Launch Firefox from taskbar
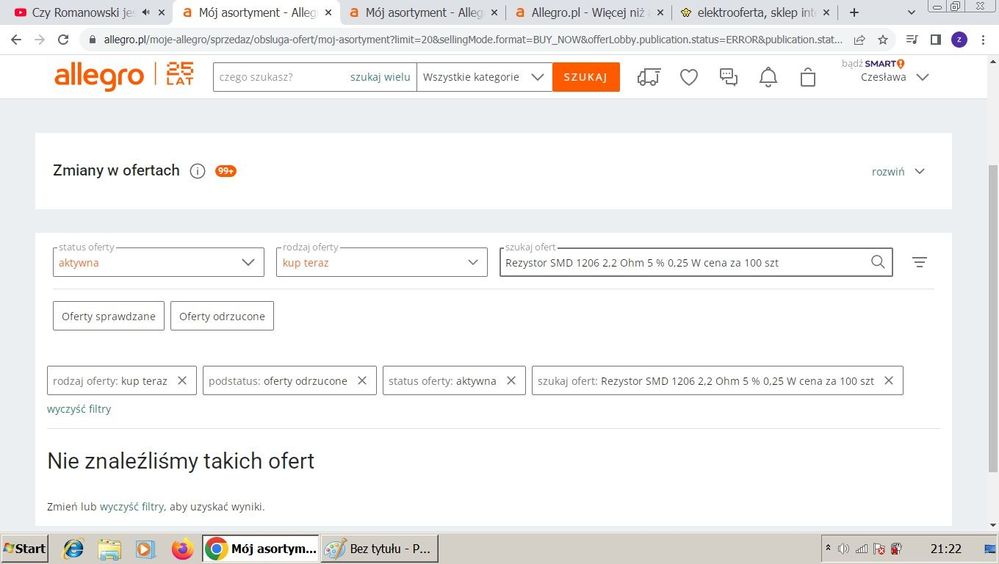The width and height of the screenshot is (999, 564). [x=182, y=549]
